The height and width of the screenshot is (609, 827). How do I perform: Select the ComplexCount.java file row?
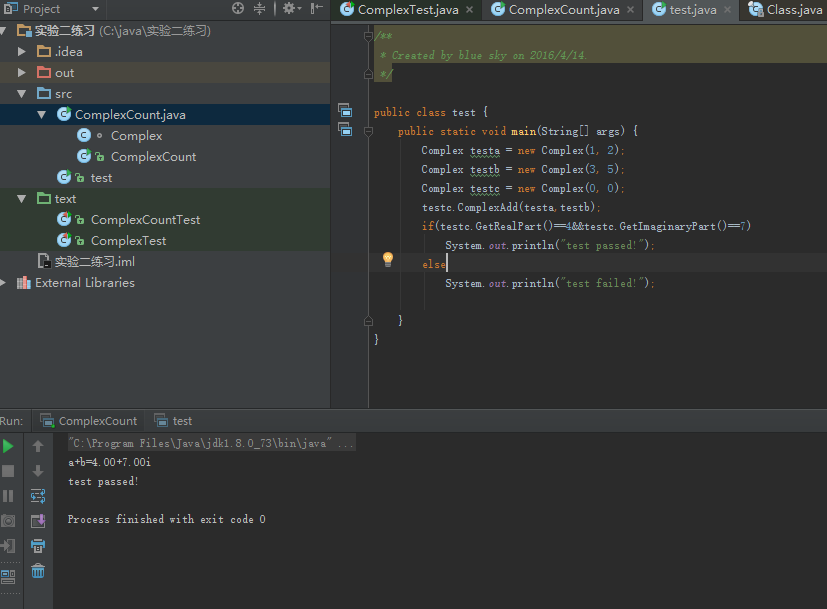click(165, 114)
